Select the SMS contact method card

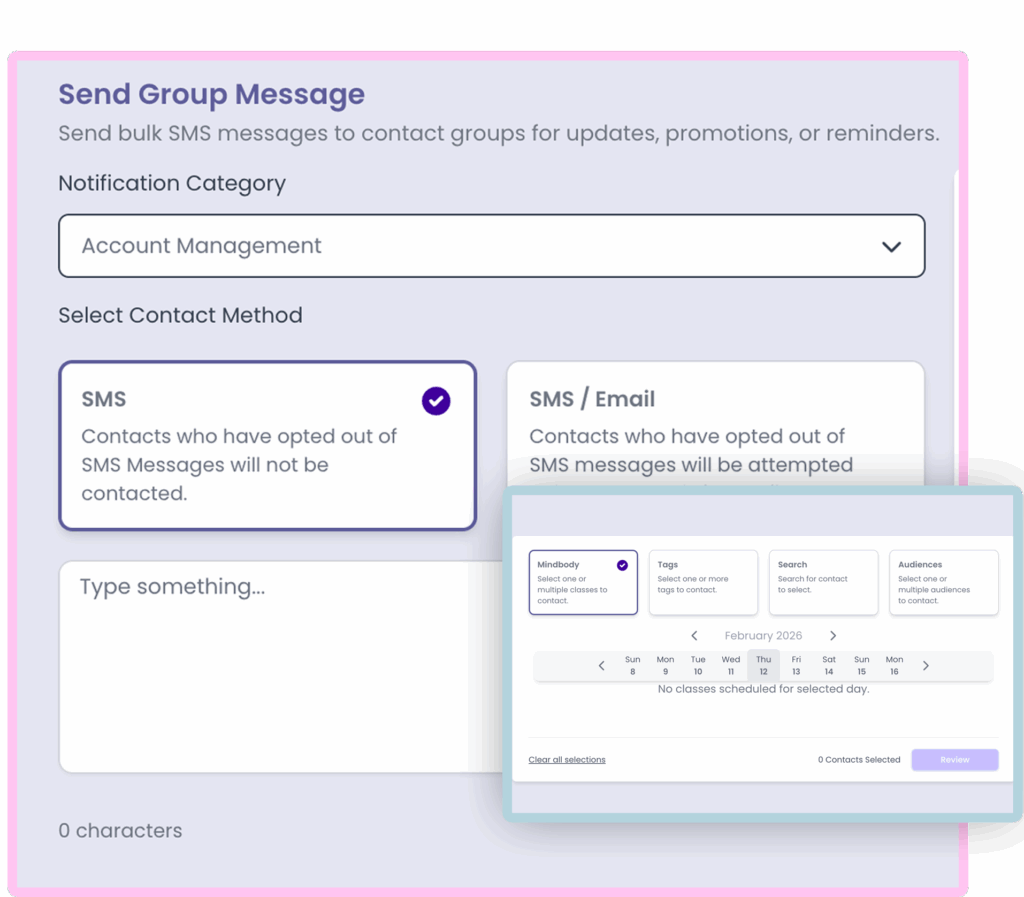267,445
